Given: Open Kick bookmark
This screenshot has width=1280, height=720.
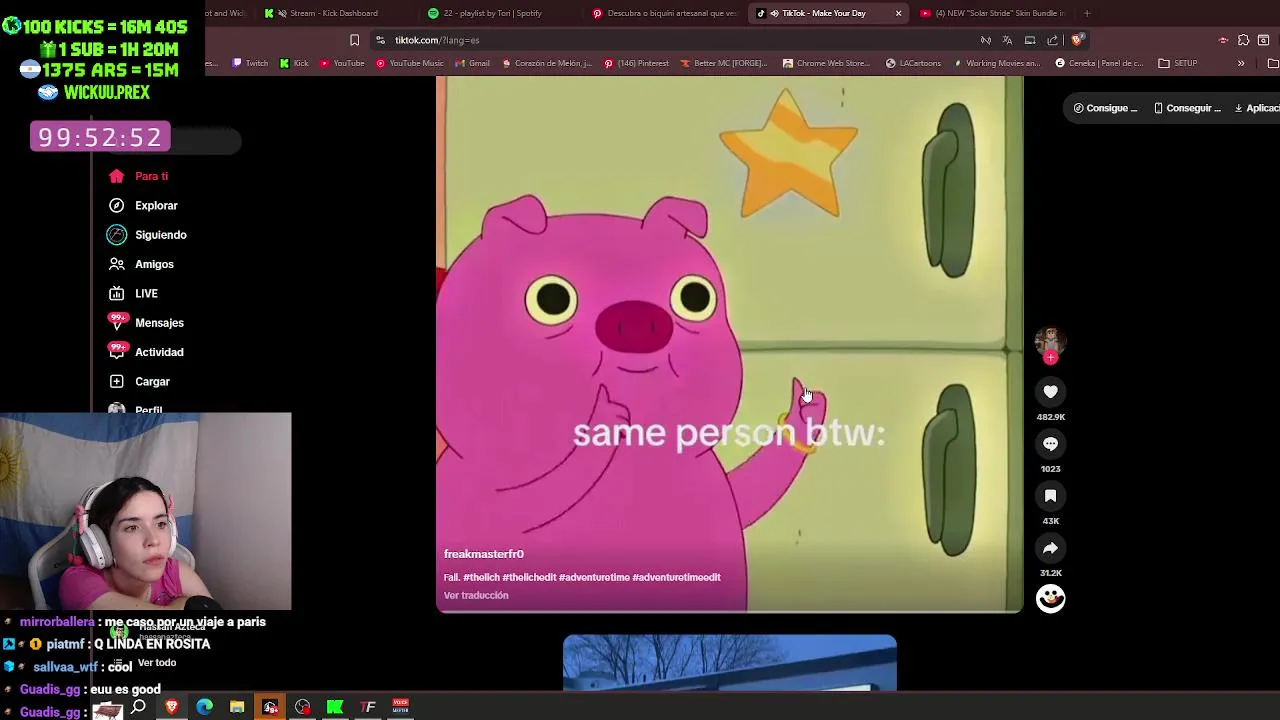Looking at the screenshot, I should tap(294, 63).
